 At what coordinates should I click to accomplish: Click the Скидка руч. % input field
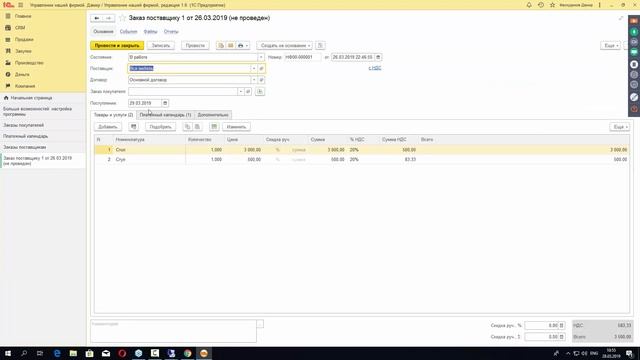tap(541, 325)
